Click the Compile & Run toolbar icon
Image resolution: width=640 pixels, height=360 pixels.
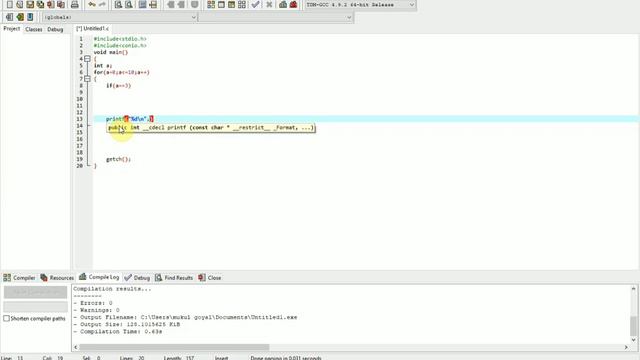(231, 4)
